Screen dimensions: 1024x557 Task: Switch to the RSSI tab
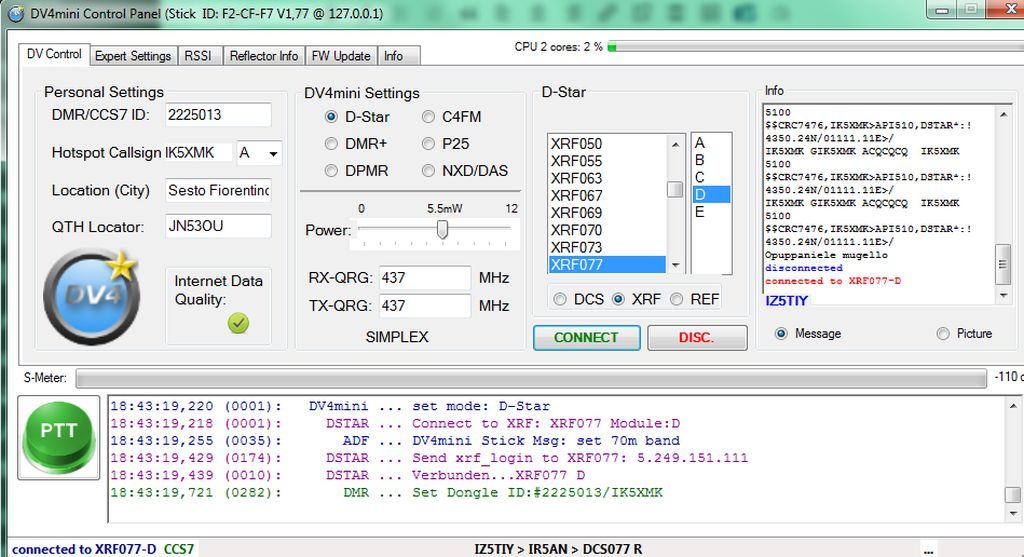pos(198,56)
